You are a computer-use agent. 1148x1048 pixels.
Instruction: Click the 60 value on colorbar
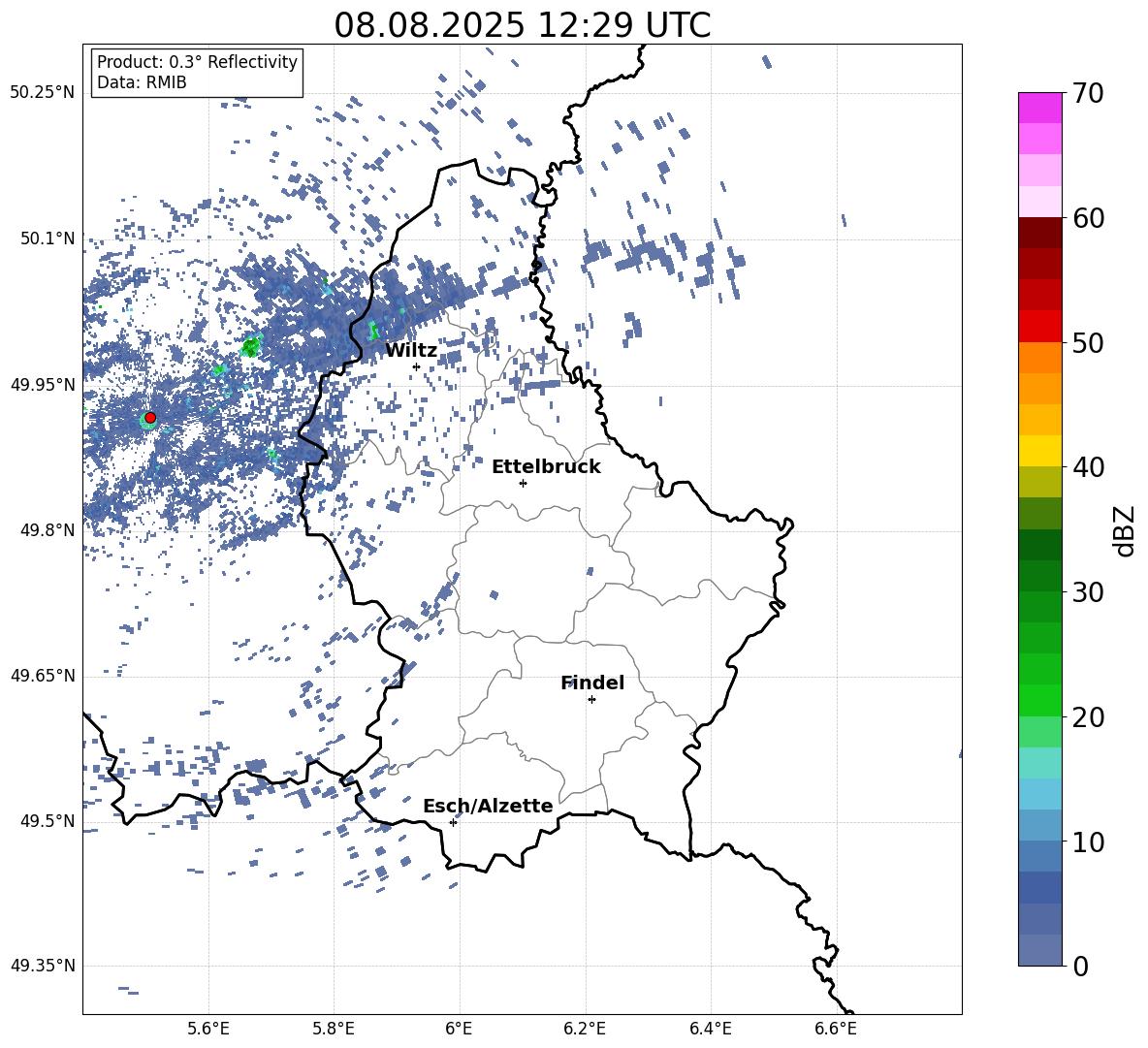pos(1088,218)
